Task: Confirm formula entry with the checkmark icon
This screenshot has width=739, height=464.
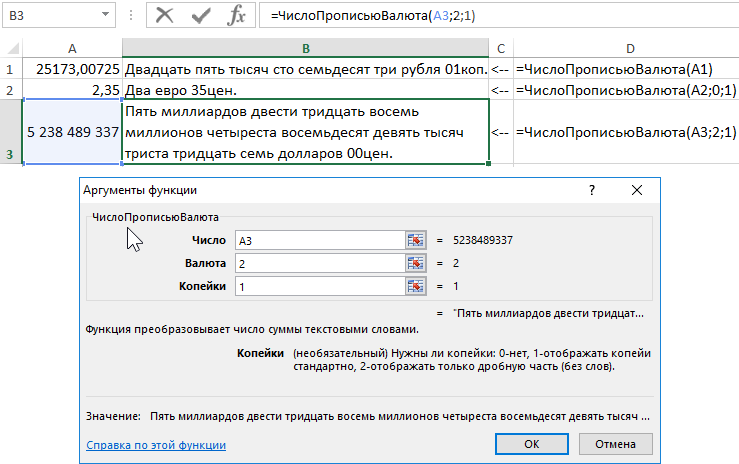Action: point(201,16)
